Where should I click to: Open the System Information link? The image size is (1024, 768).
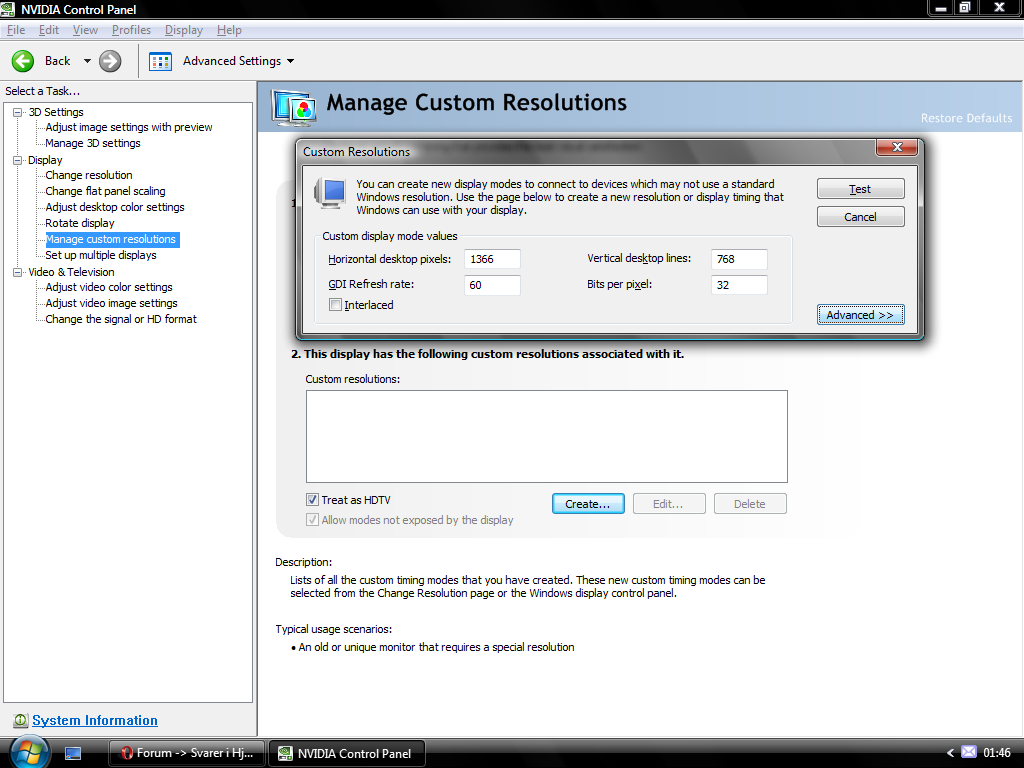95,720
